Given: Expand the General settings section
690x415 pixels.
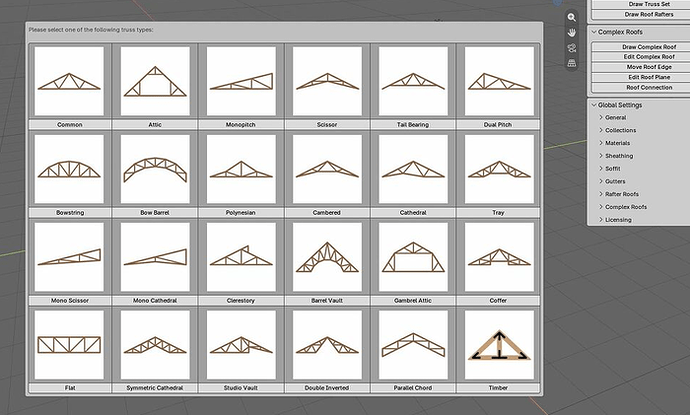Looking at the screenshot, I should 601,118.
